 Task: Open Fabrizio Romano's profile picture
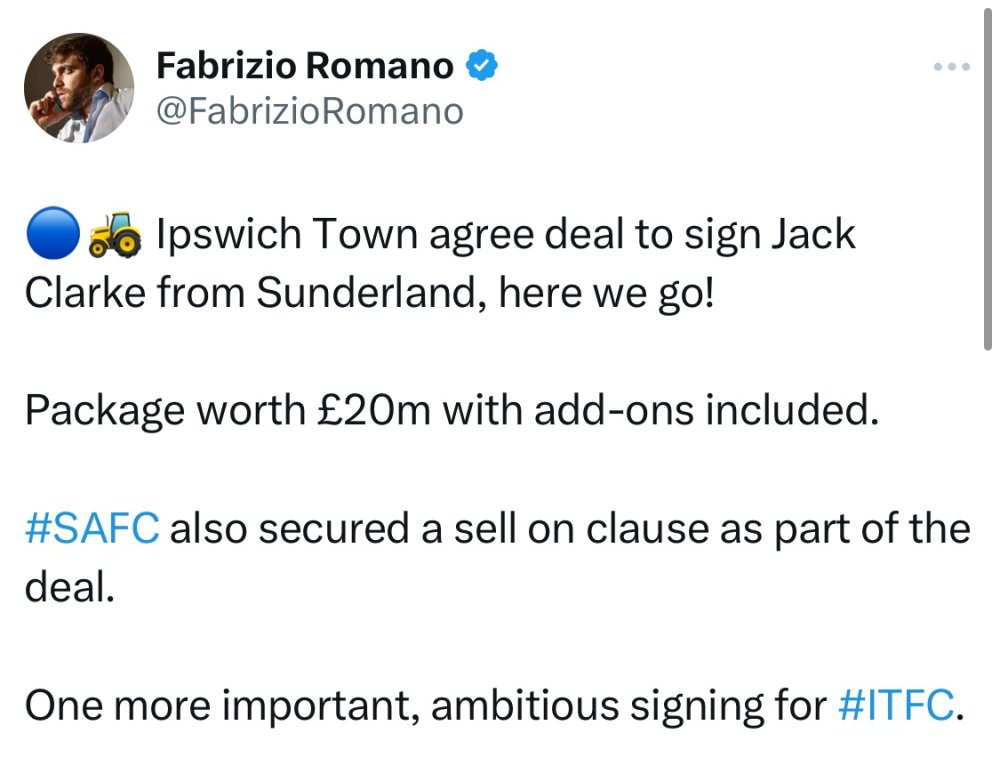tap(79, 88)
